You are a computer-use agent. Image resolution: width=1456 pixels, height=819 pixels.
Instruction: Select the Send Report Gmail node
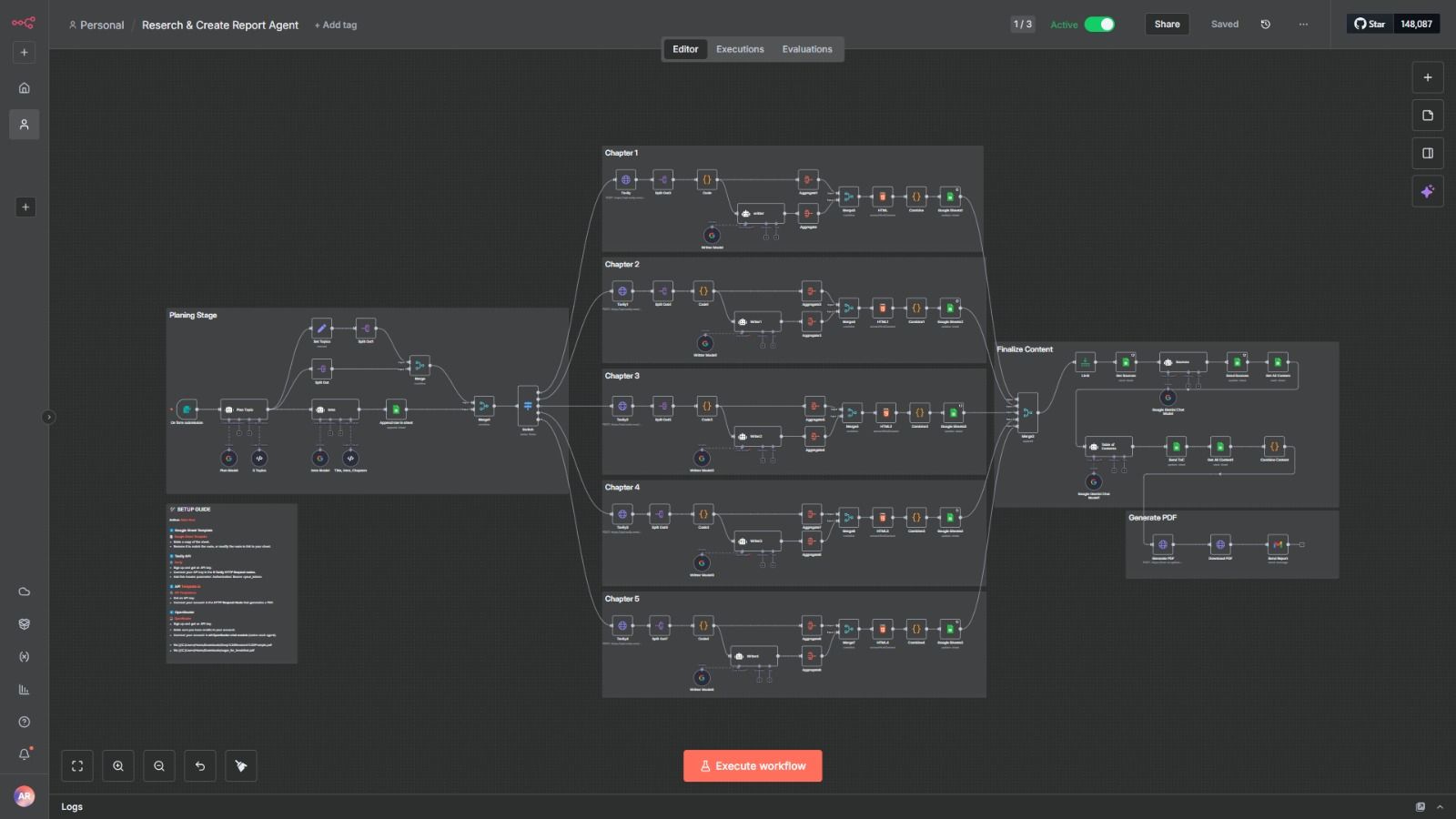tap(1278, 544)
